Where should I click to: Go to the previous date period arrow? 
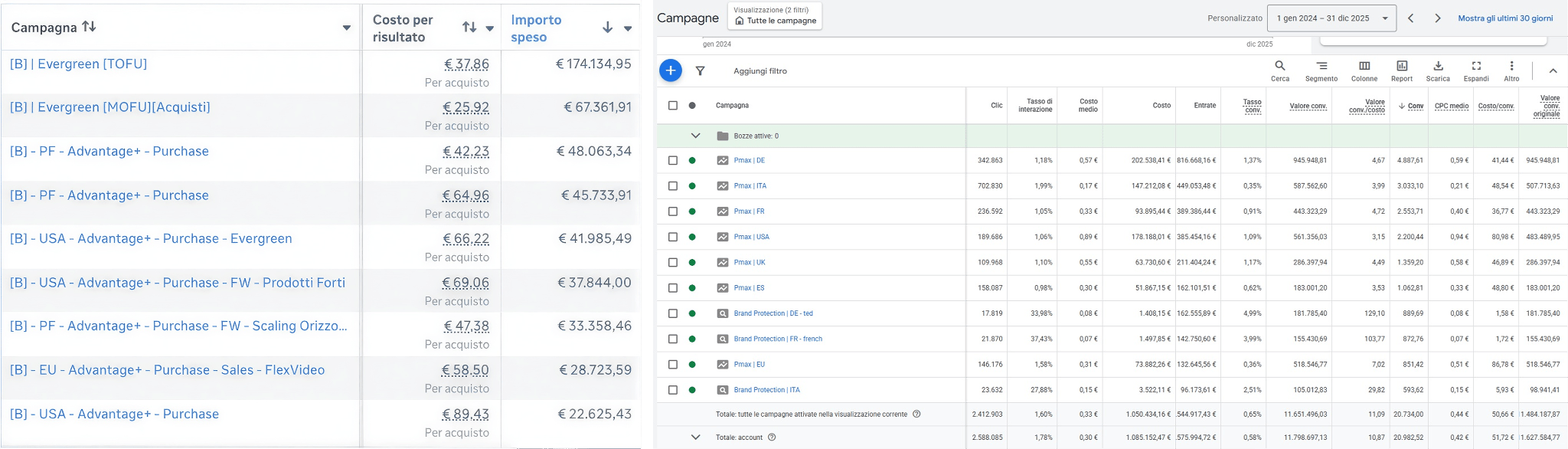(1410, 18)
